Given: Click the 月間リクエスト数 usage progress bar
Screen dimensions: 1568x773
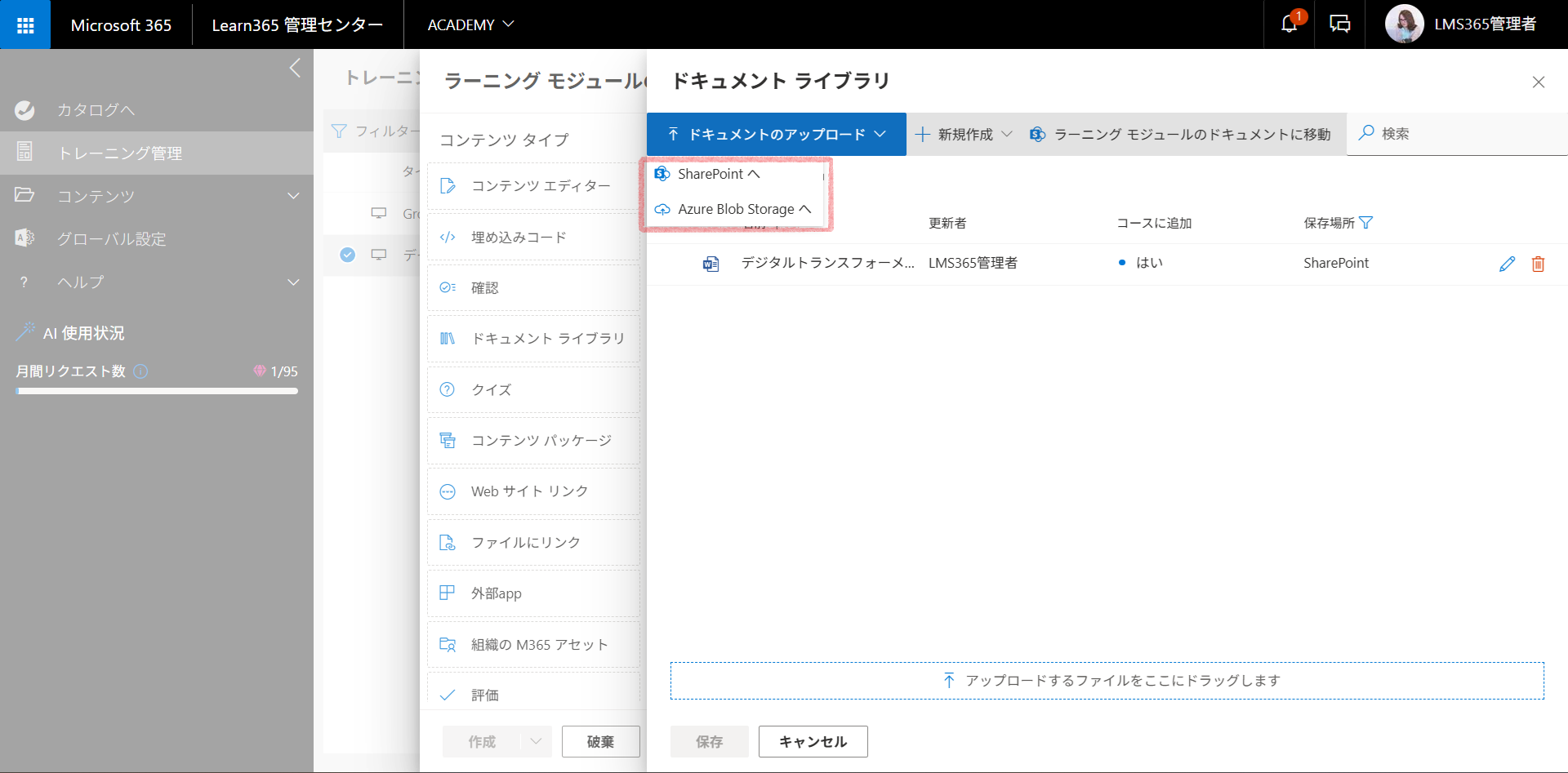Looking at the screenshot, I should [157, 391].
